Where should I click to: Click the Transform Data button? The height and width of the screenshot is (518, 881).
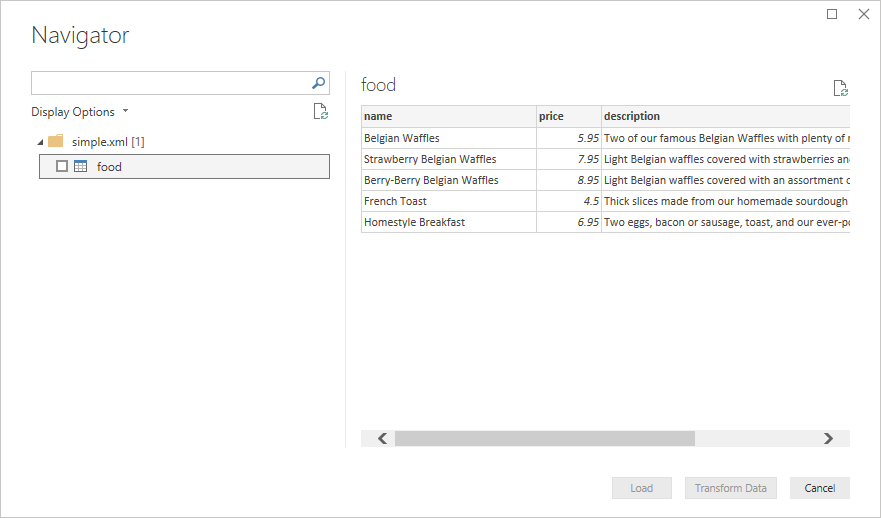730,488
